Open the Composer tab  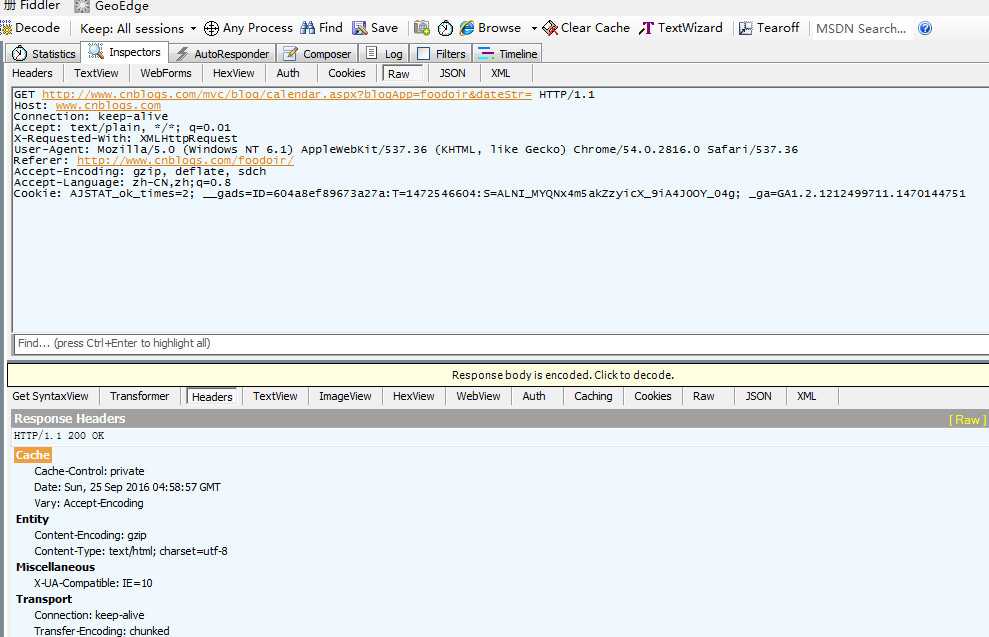click(317, 54)
